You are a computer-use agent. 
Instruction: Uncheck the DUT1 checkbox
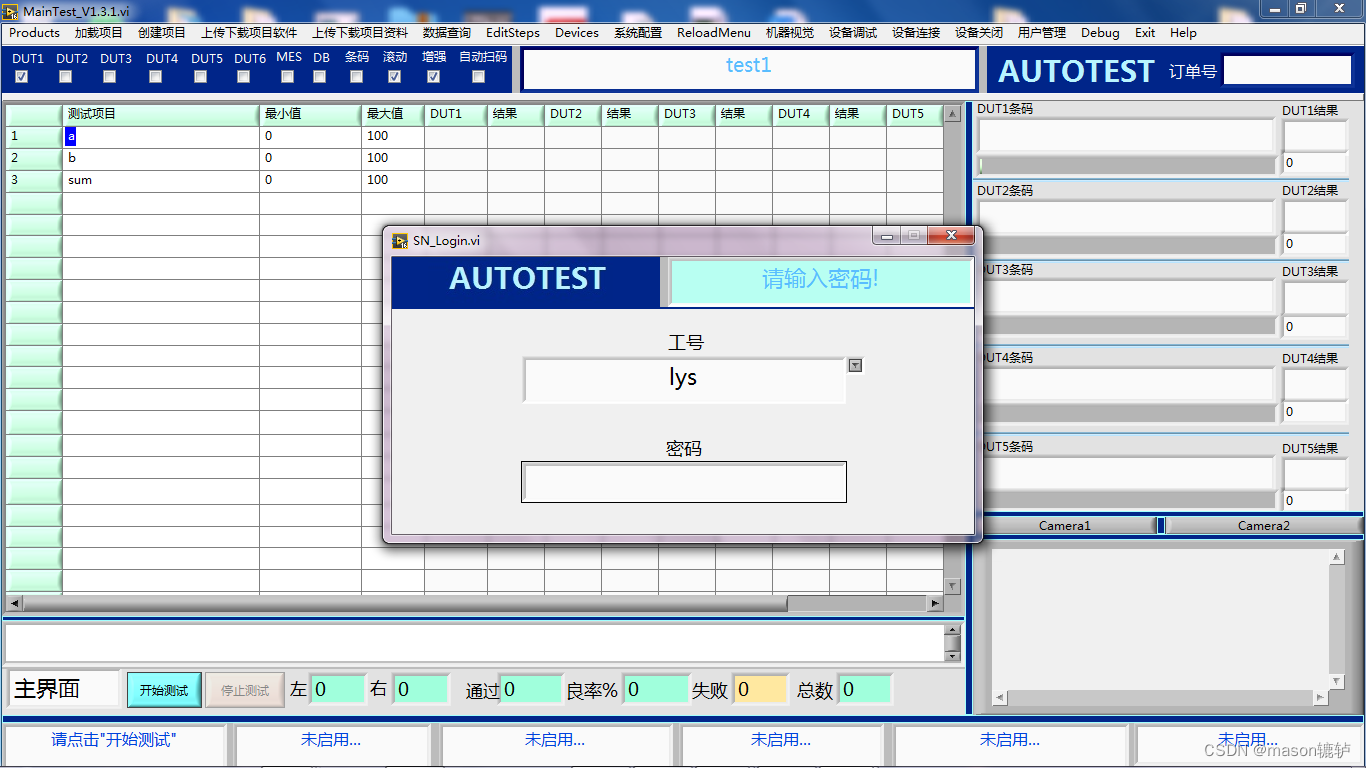(22, 77)
